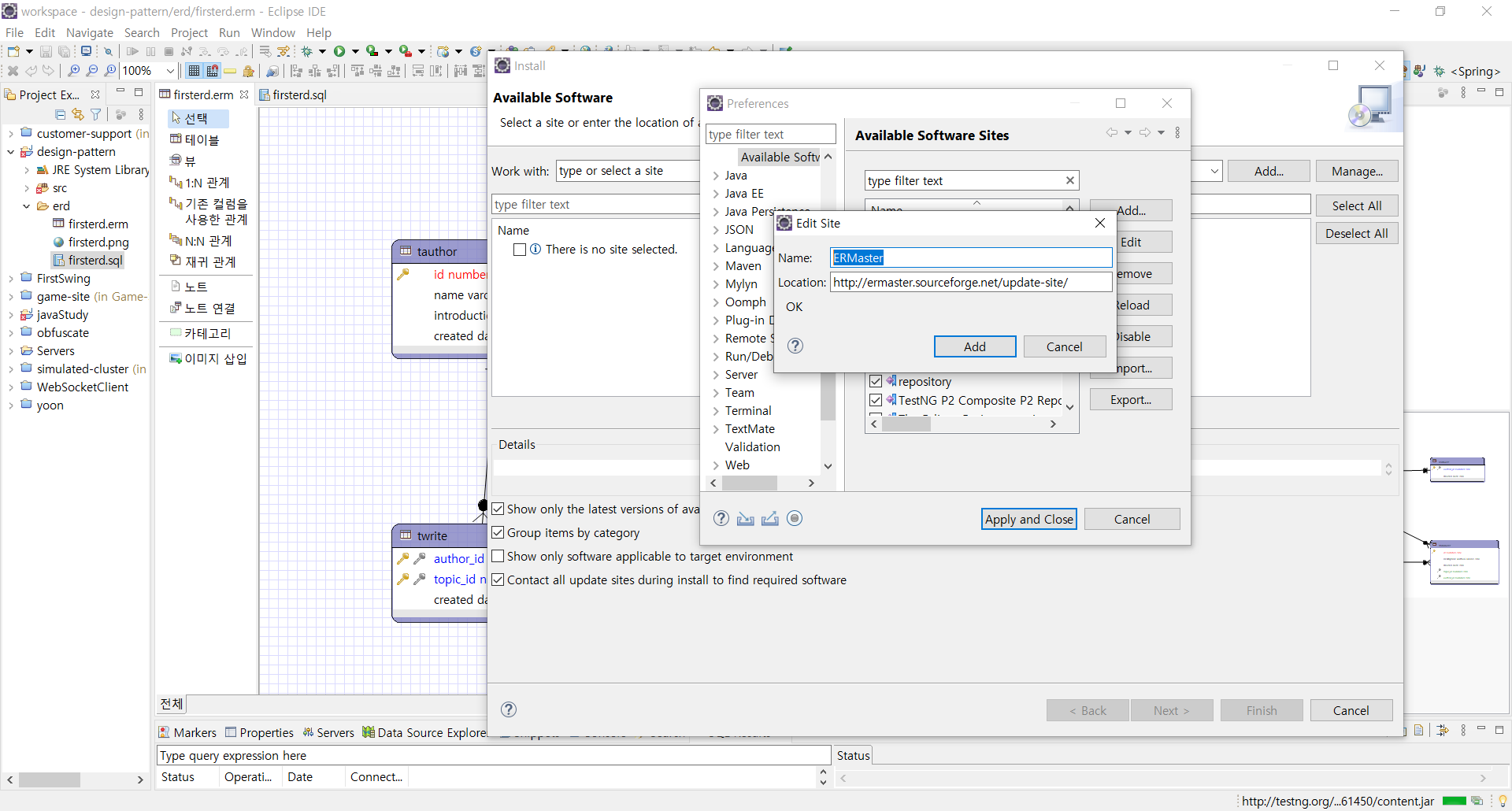Click the lock edit padlock icon
The height and width of the screenshot is (811, 1512).
[249, 71]
